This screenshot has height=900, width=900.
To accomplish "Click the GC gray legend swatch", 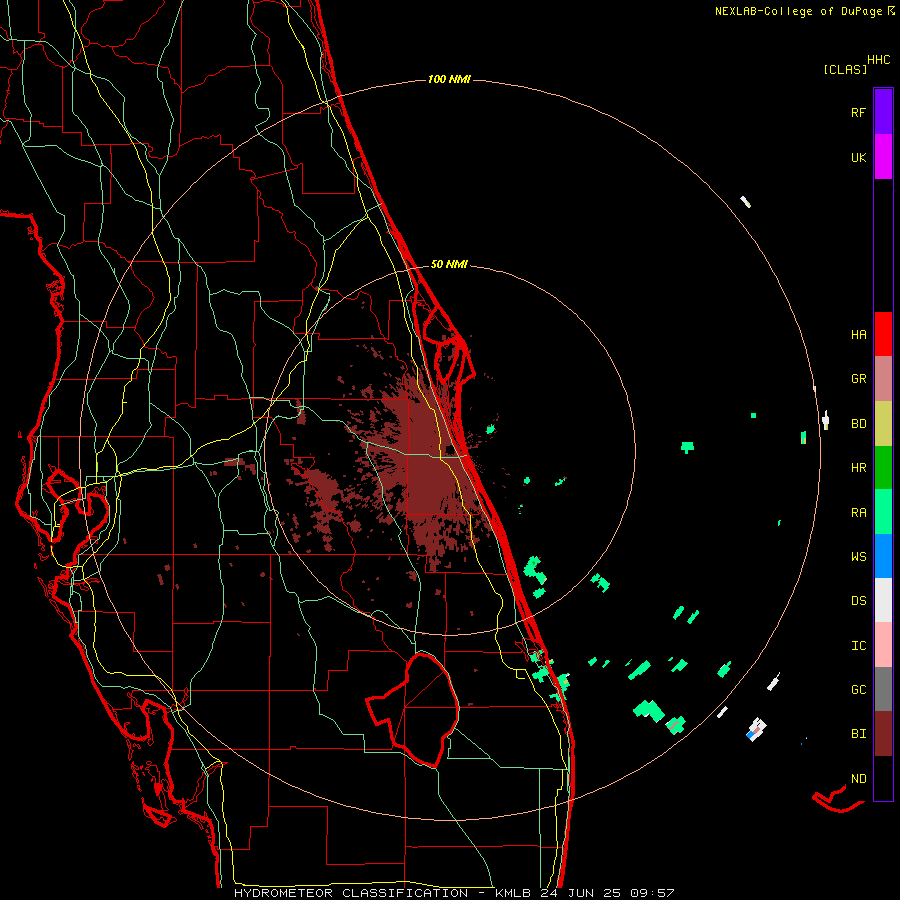I will pyautogui.click(x=883, y=689).
